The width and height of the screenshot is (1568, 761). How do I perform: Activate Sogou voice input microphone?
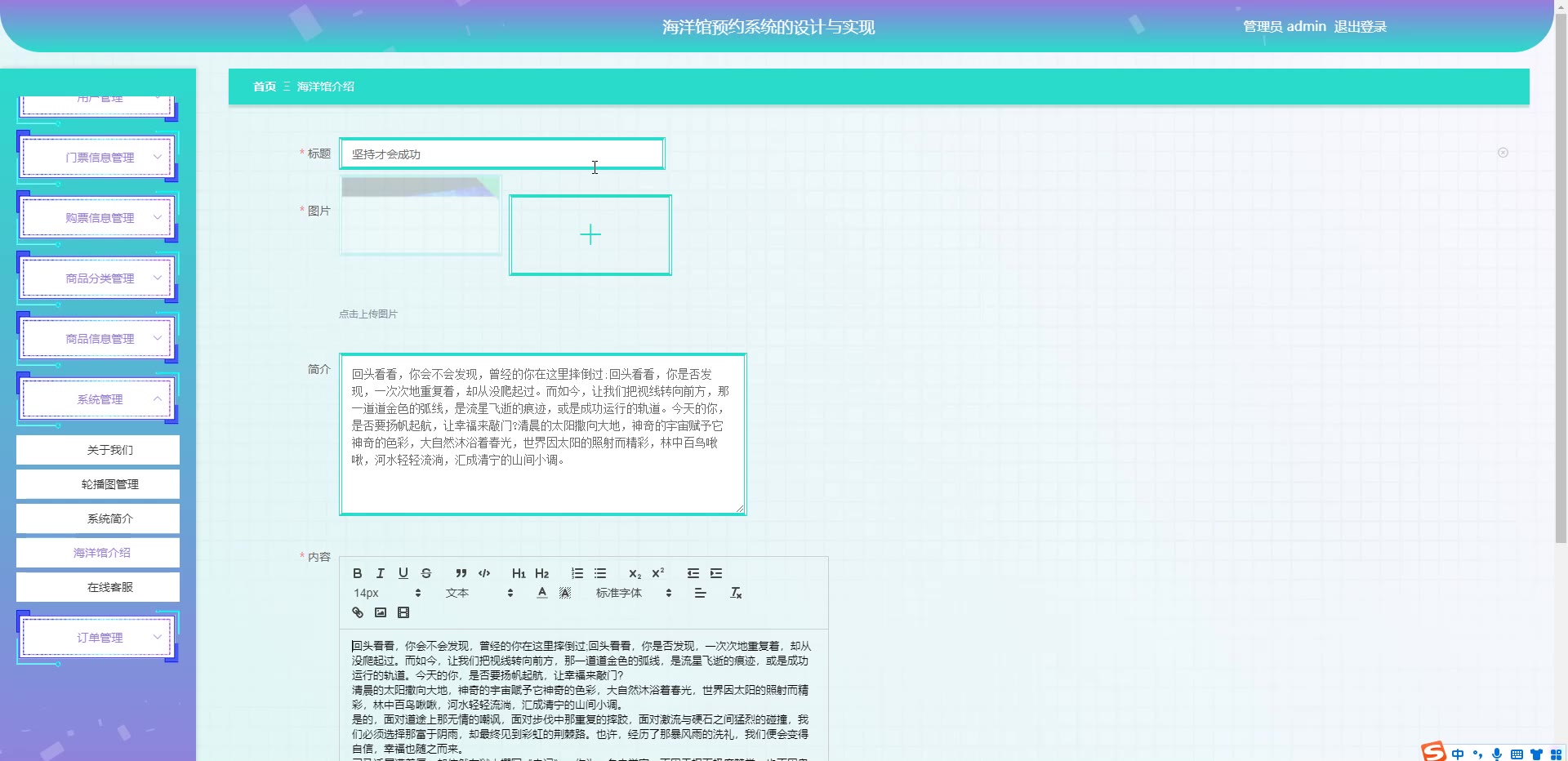1497,754
